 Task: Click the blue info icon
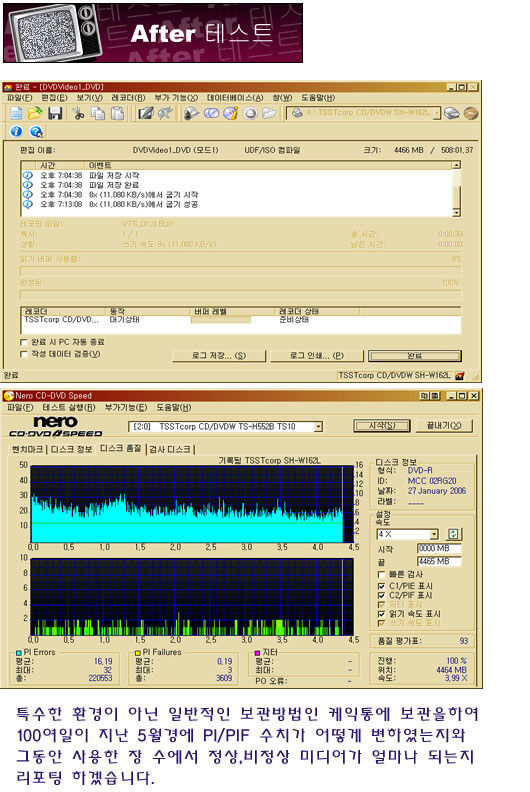pos(16,131)
